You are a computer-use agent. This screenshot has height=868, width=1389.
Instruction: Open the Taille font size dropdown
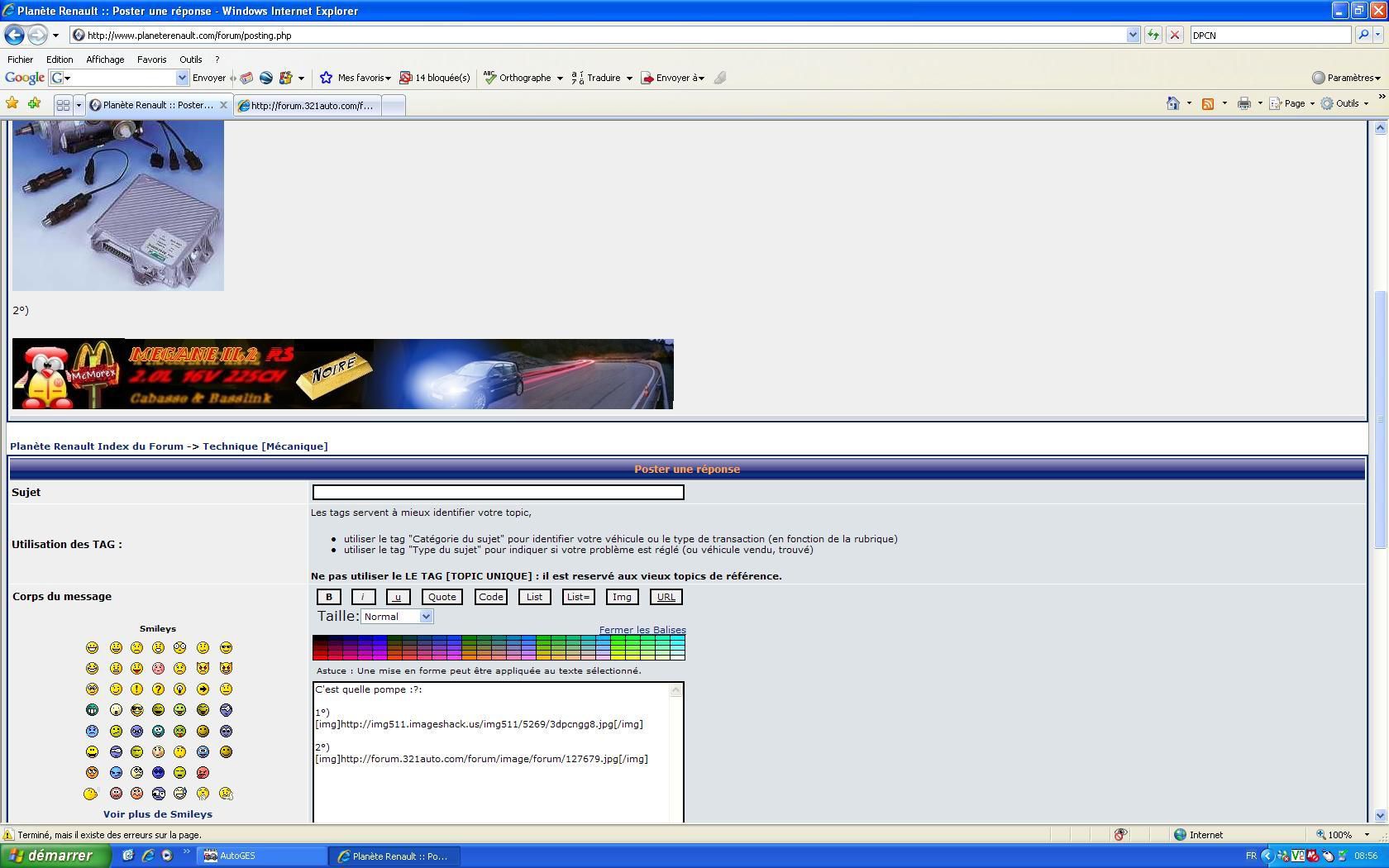click(x=397, y=617)
